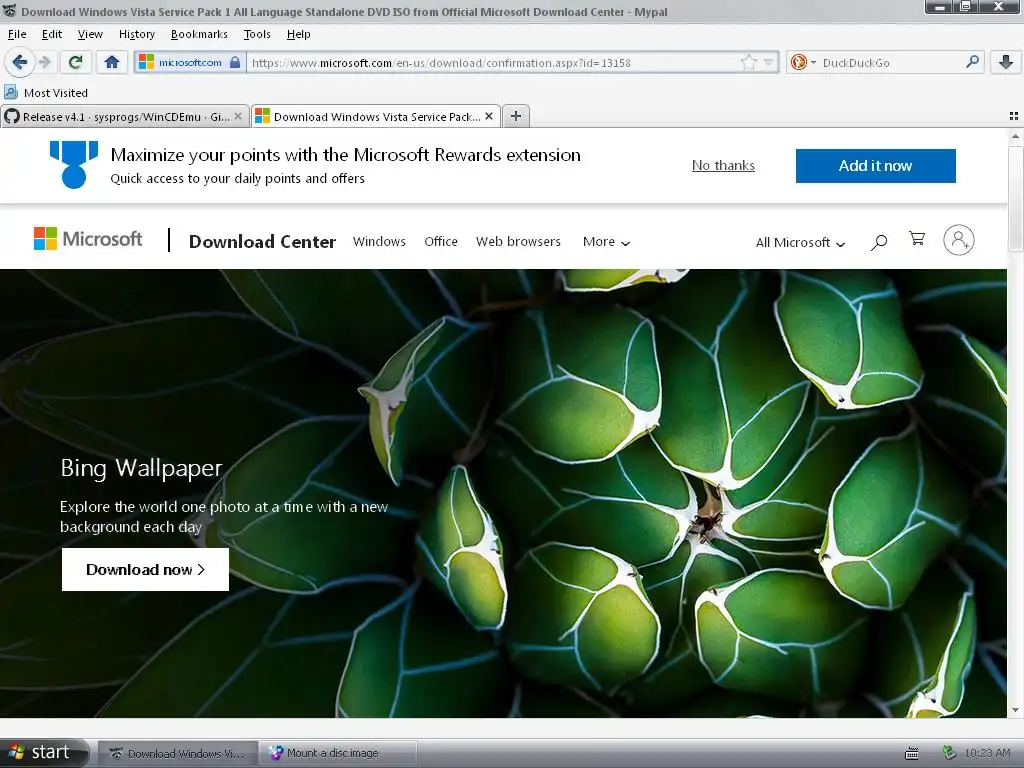Screen dimensions: 1024x768
Task: Click the padlock site identity icon
Action: click(x=235, y=62)
